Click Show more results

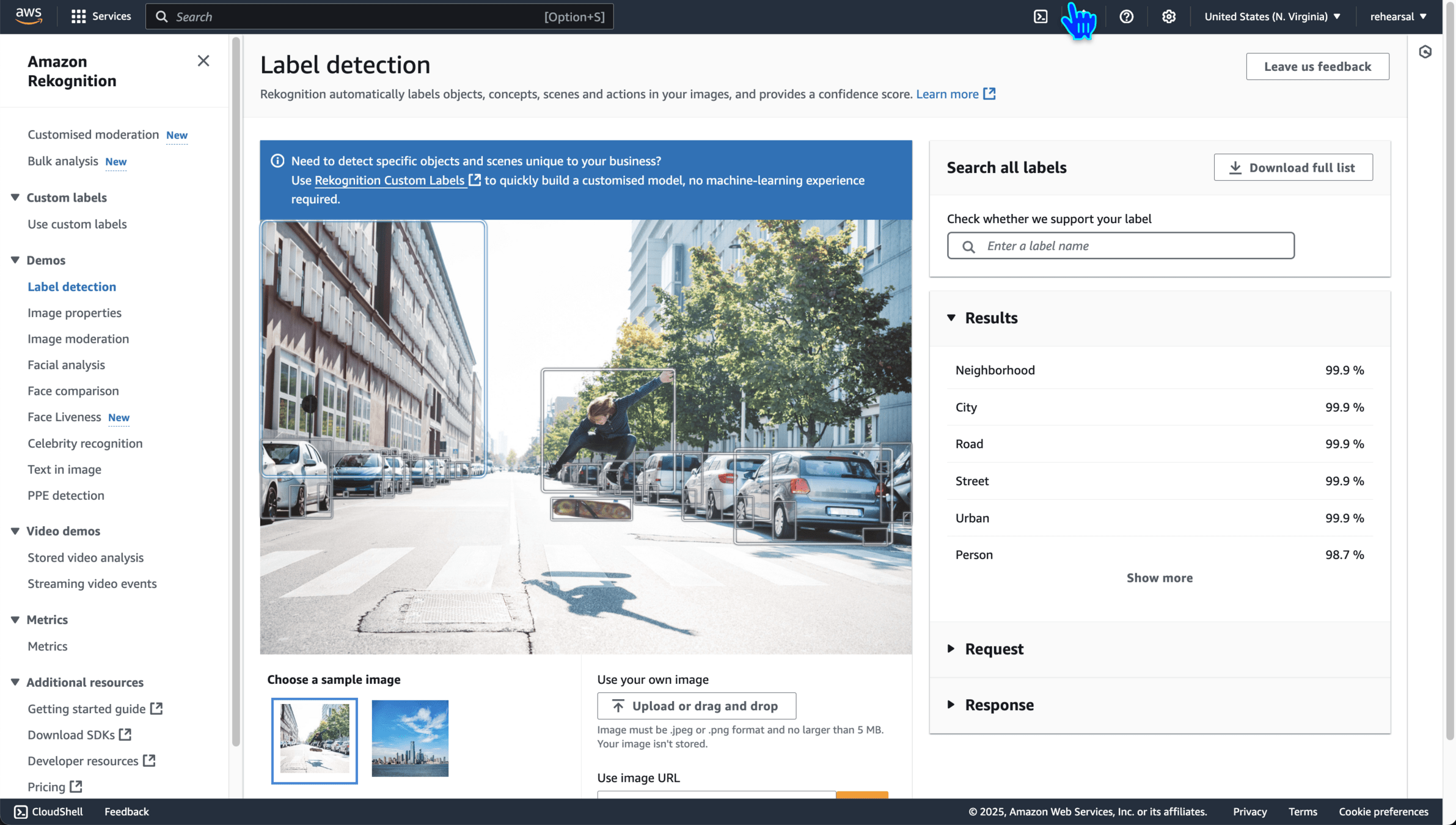(1159, 577)
